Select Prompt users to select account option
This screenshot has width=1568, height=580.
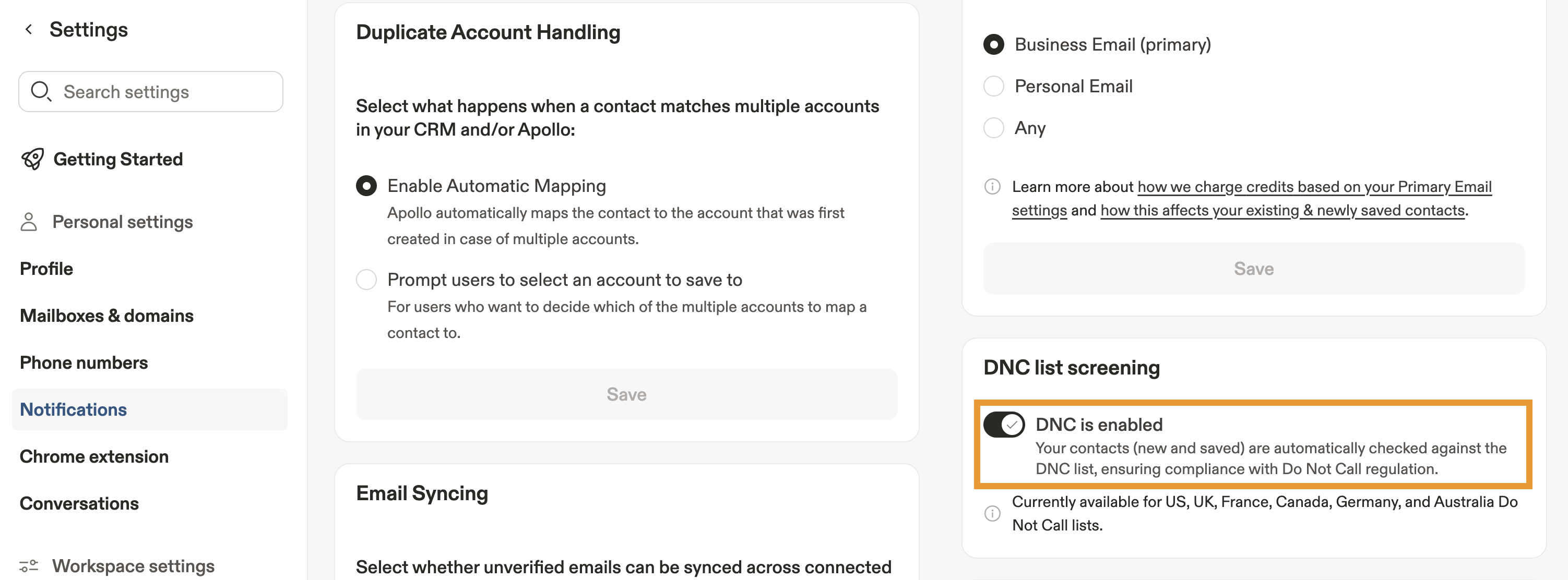click(x=366, y=280)
